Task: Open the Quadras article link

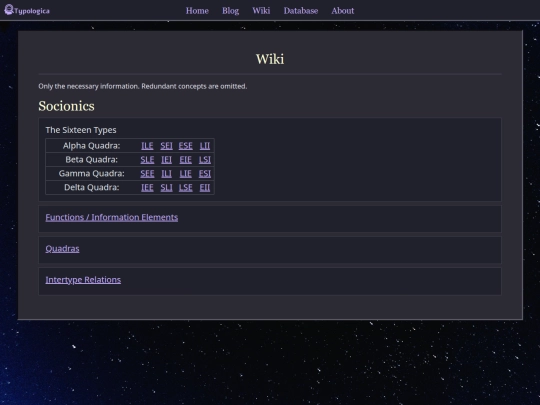Action: pos(62,249)
